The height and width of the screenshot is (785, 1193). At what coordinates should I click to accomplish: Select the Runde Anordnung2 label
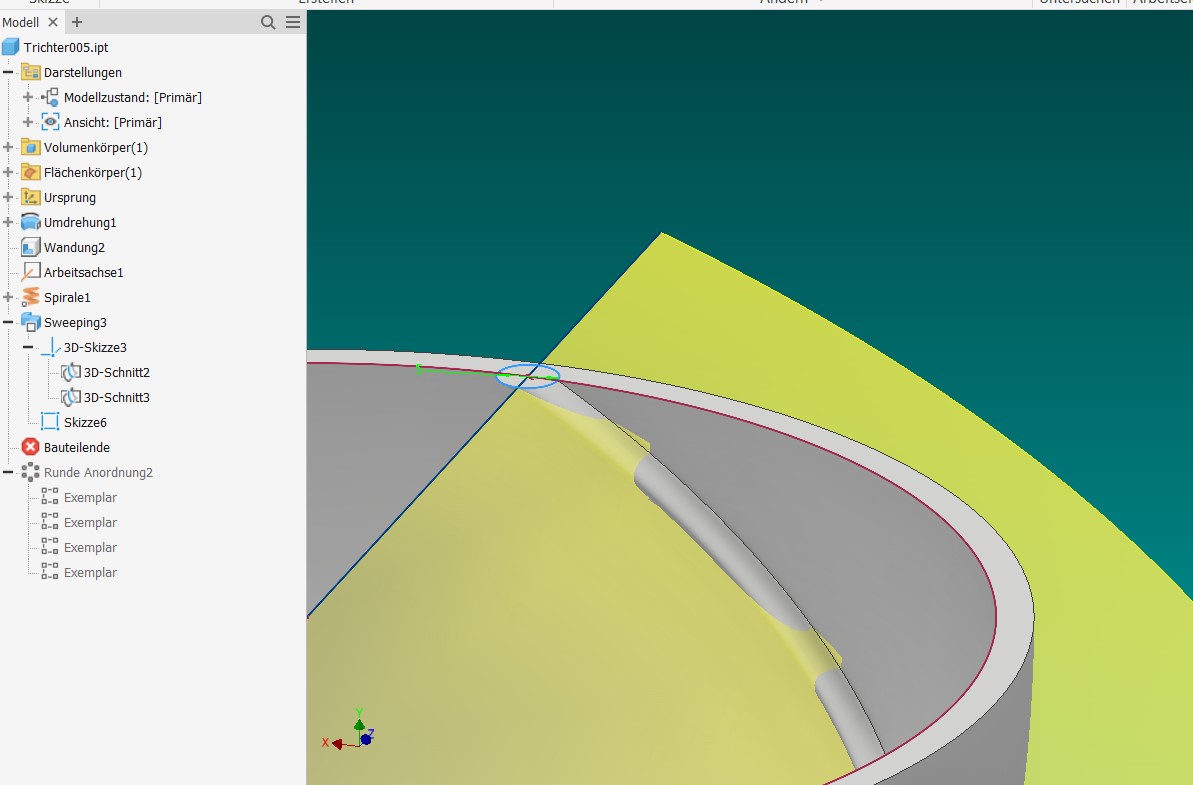(98, 472)
